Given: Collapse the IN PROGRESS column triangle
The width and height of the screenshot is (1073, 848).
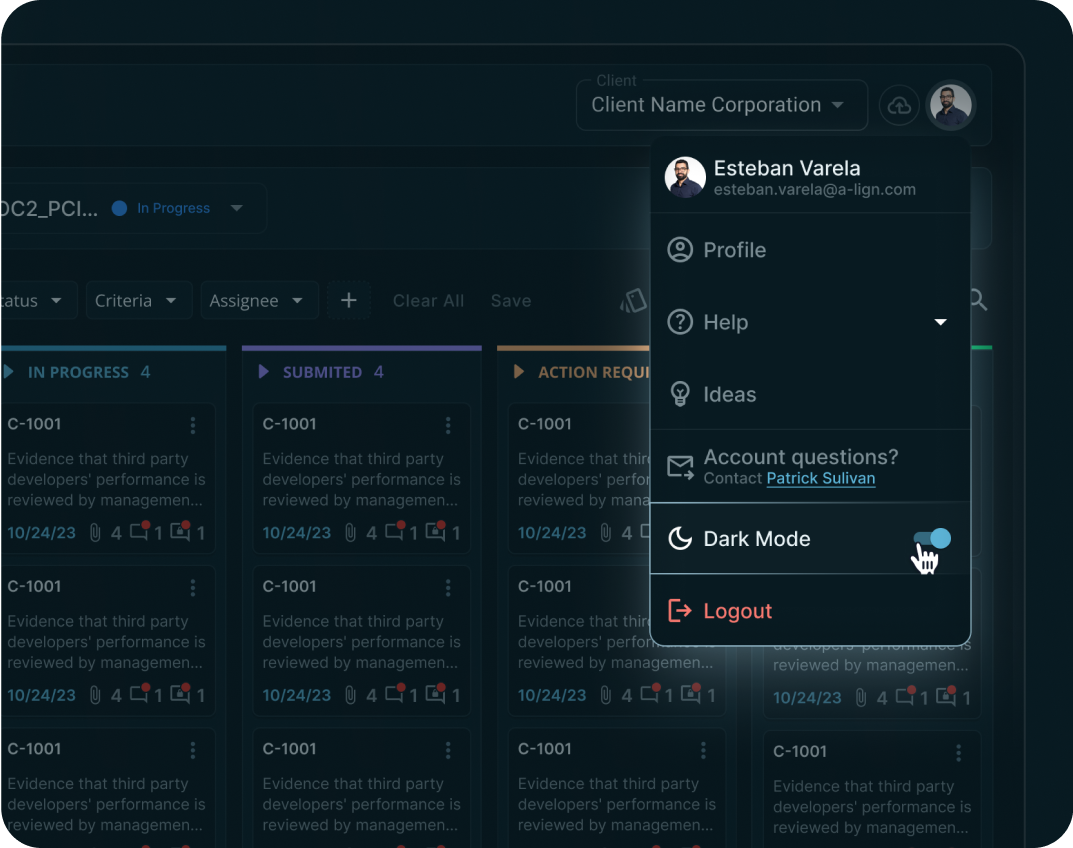Looking at the screenshot, I should [x=9, y=372].
